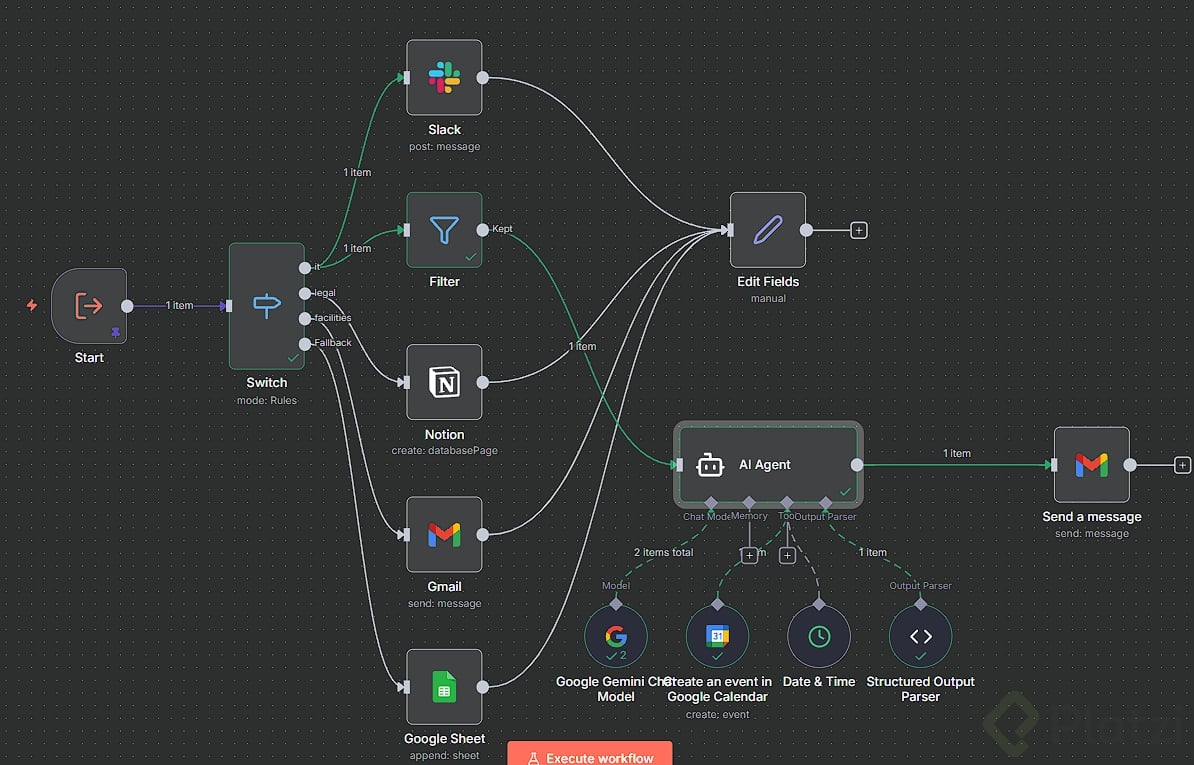Click the 'mode: Rules' subtitle under Switch
The width and height of the screenshot is (1194, 765).
(x=267, y=400)
